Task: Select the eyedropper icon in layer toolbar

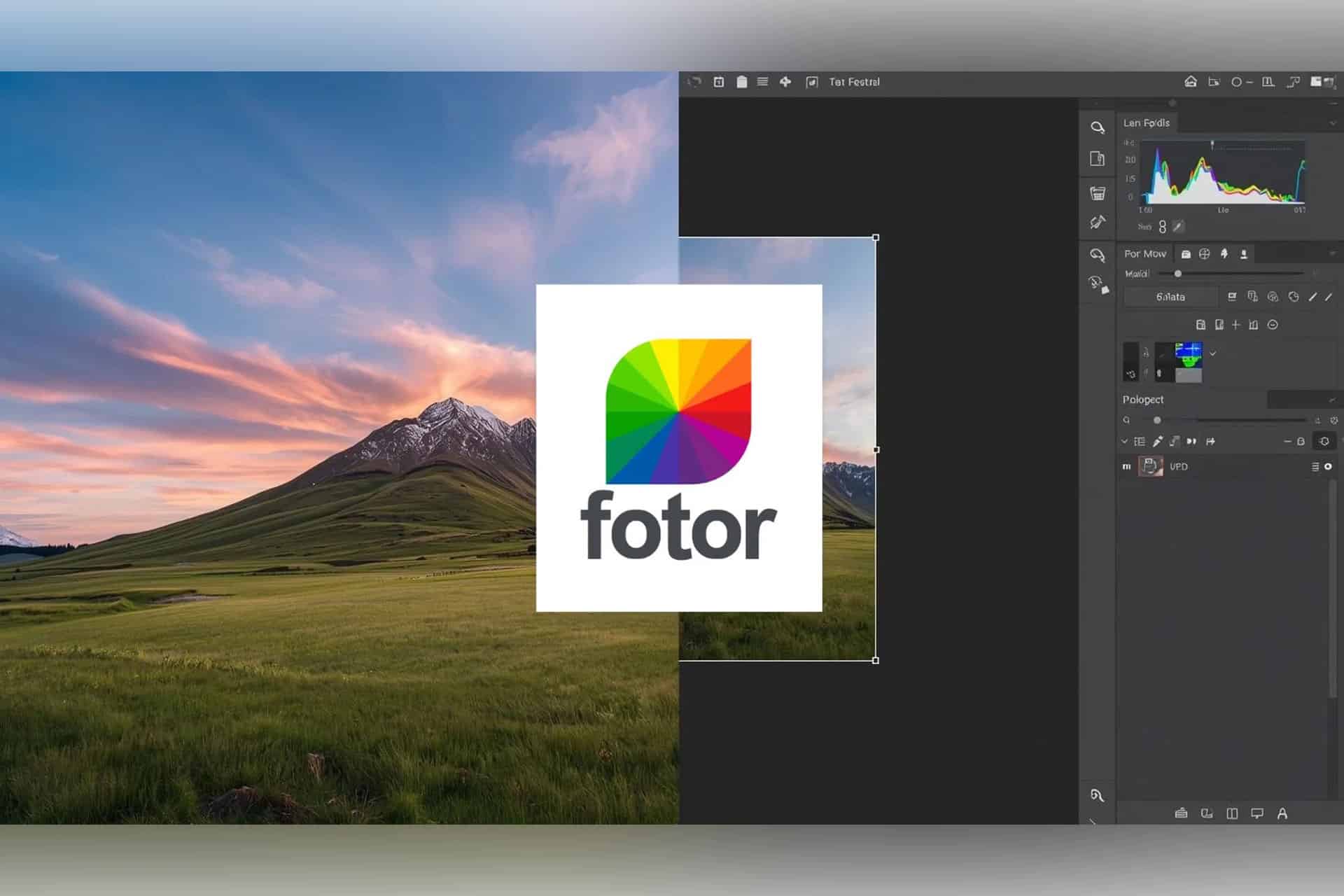Action: pyautogui.click(x=1158, y=442)
